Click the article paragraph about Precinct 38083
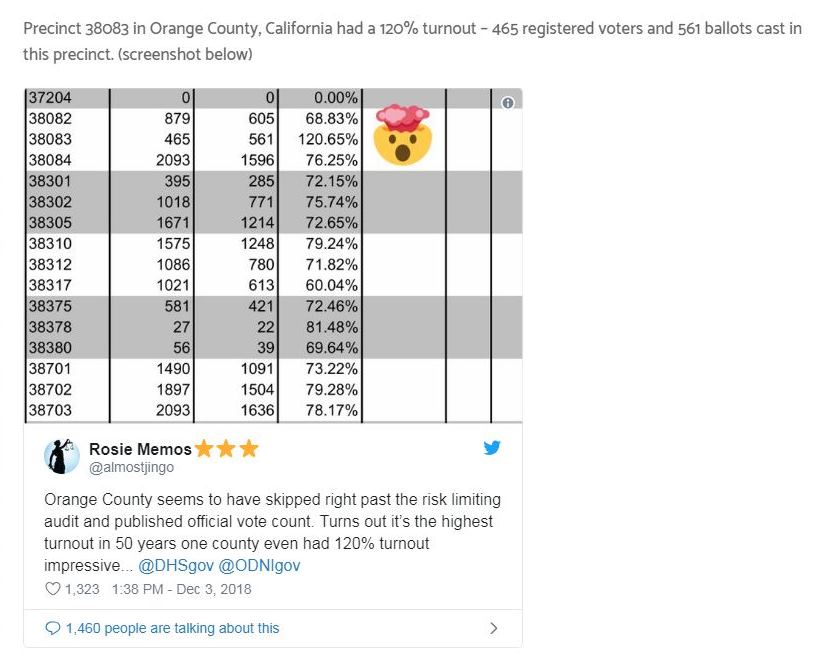Viewport: 820px width, 654px height. coord(410,40)
